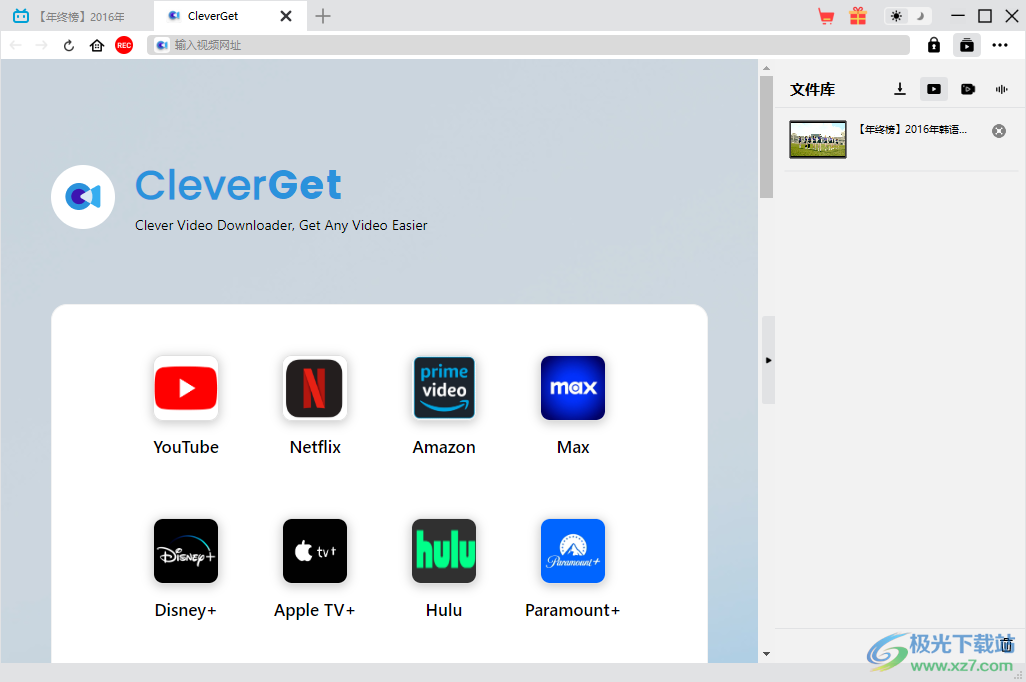Open the three-dots more menu

pos(1000,45)
